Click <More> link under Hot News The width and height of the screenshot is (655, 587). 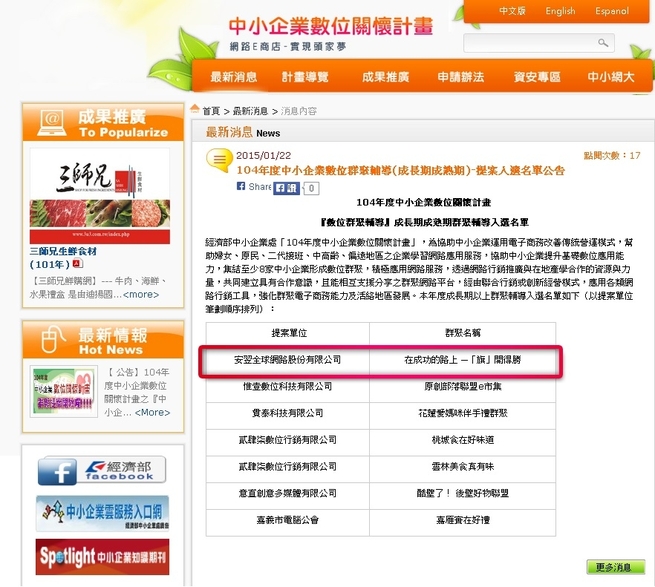point(152,412)
